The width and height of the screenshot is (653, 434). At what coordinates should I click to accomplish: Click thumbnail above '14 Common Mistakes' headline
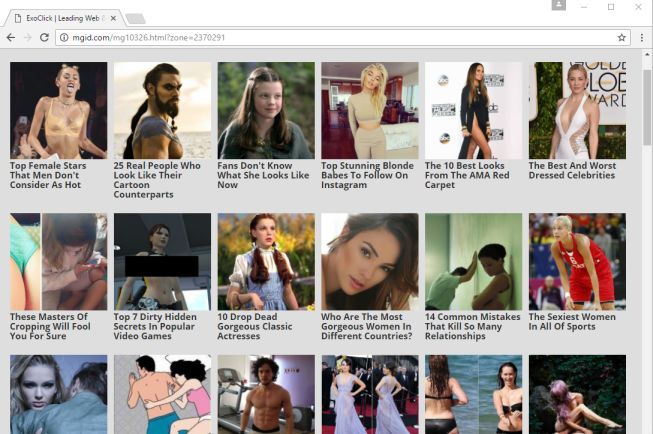click(473, 262)
